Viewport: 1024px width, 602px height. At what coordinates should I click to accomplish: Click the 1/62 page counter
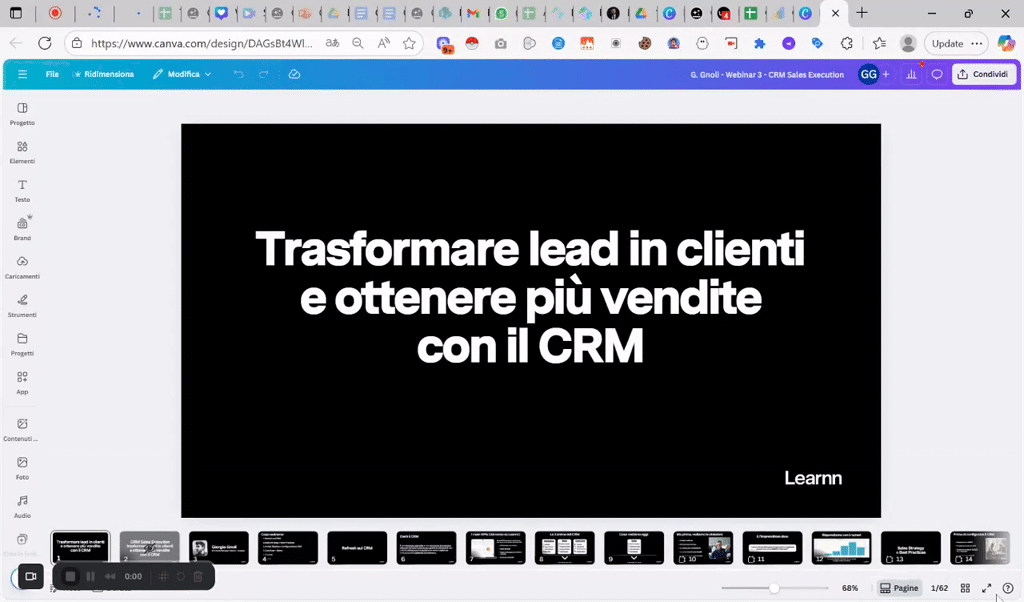(x=939, y=588)
